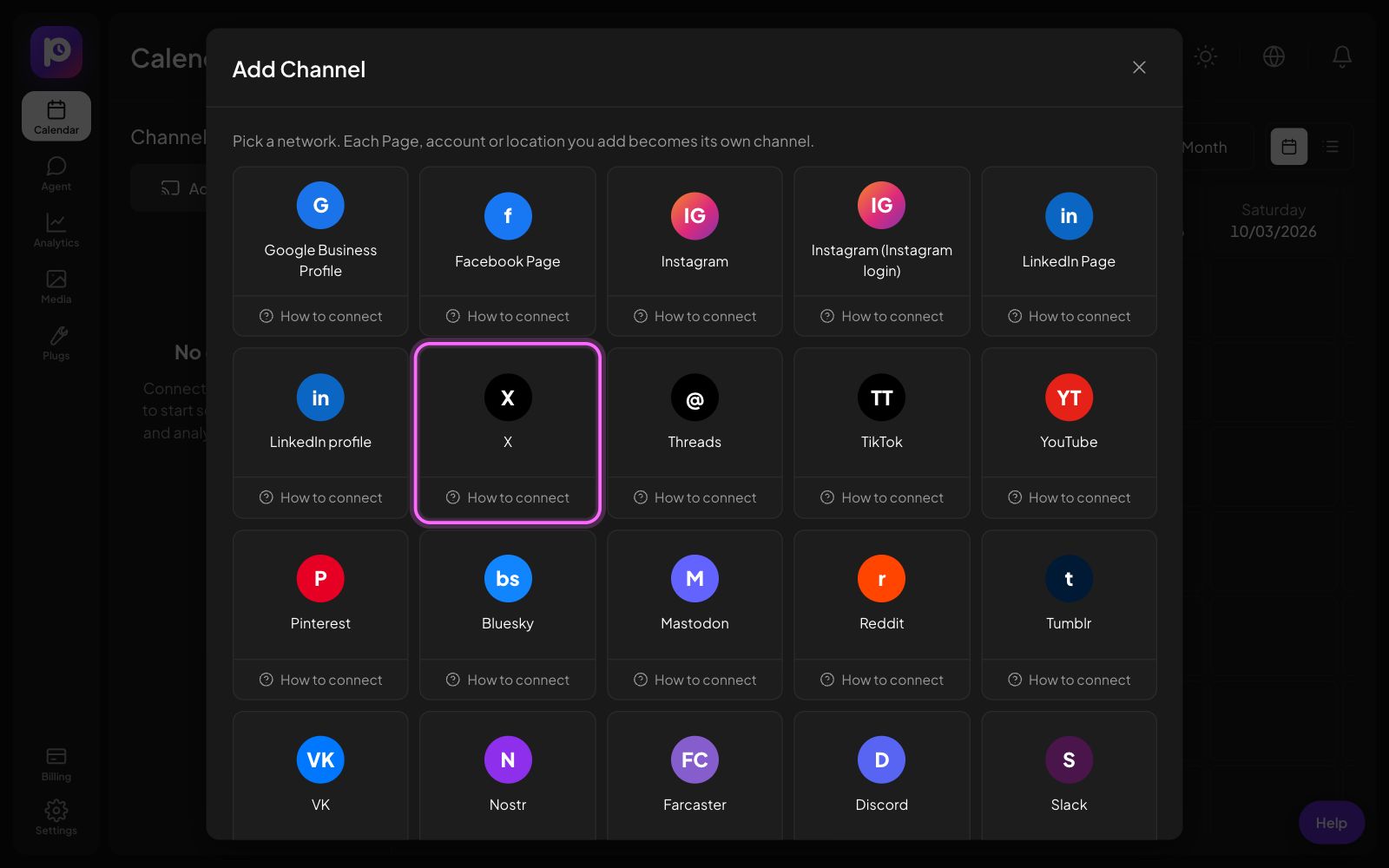This screenshot has width=1389, height=868.
Task: Choose the Nostr channel icon
Action: coord(508,760)
